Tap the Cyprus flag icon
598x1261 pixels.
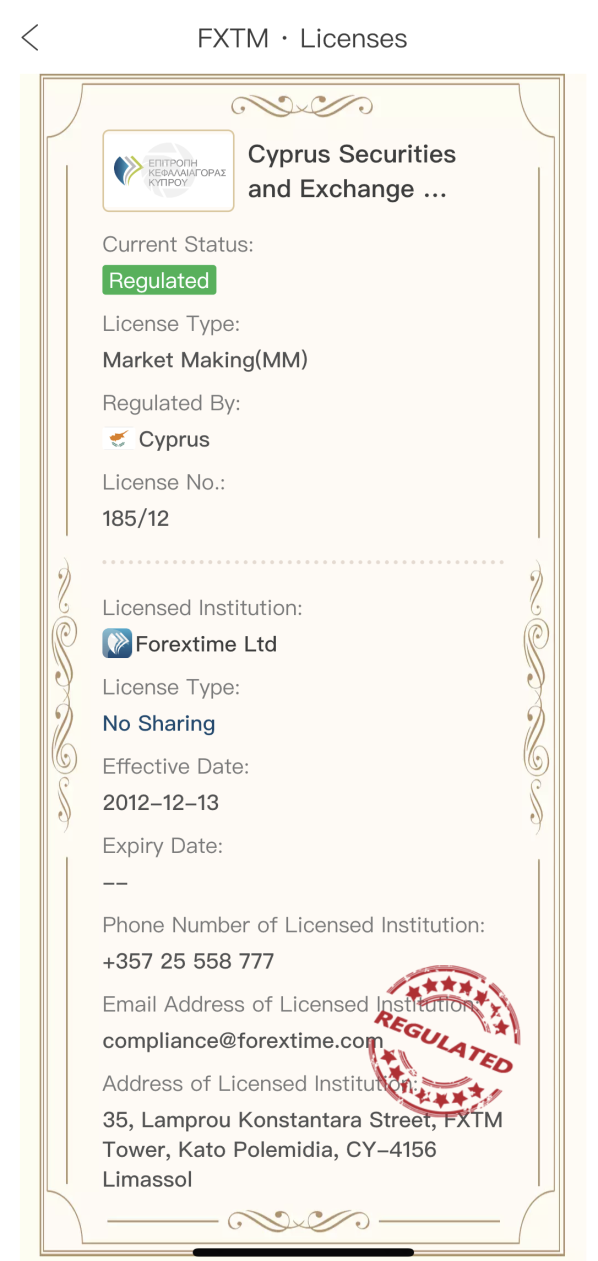(117, 439)
